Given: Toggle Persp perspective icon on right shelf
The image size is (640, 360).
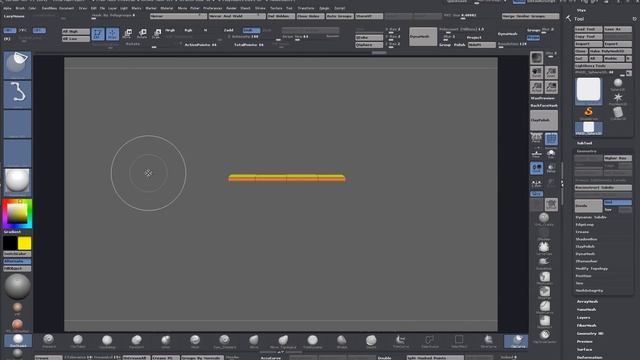Looking at the screenshot, I should [536, 139].
